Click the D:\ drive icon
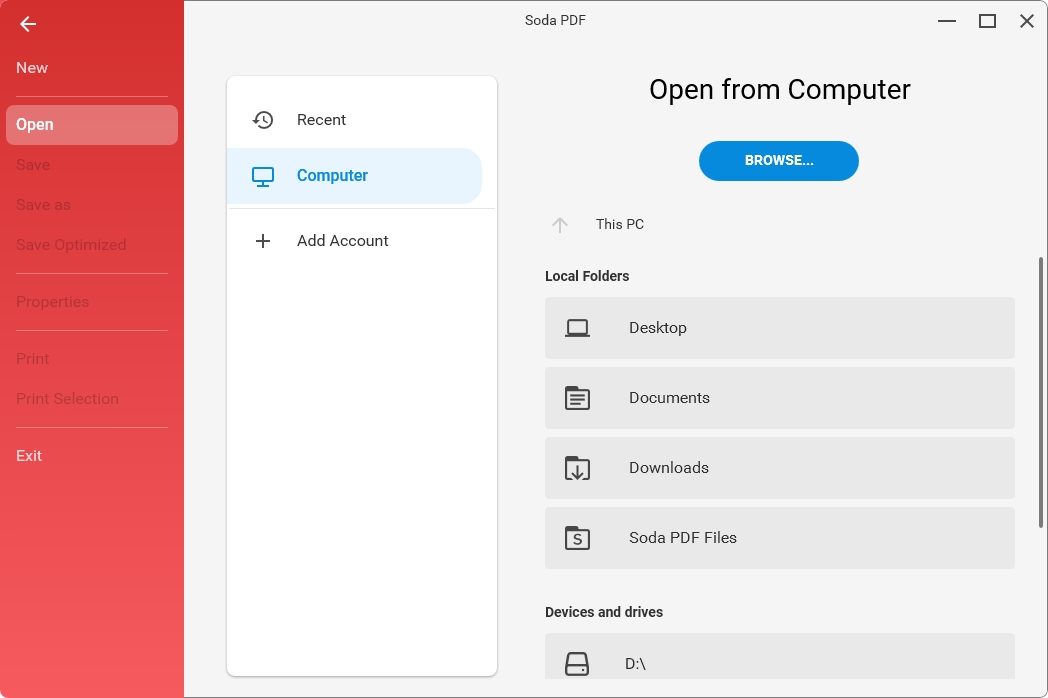 pyautogui.click(x=577, y=664)
